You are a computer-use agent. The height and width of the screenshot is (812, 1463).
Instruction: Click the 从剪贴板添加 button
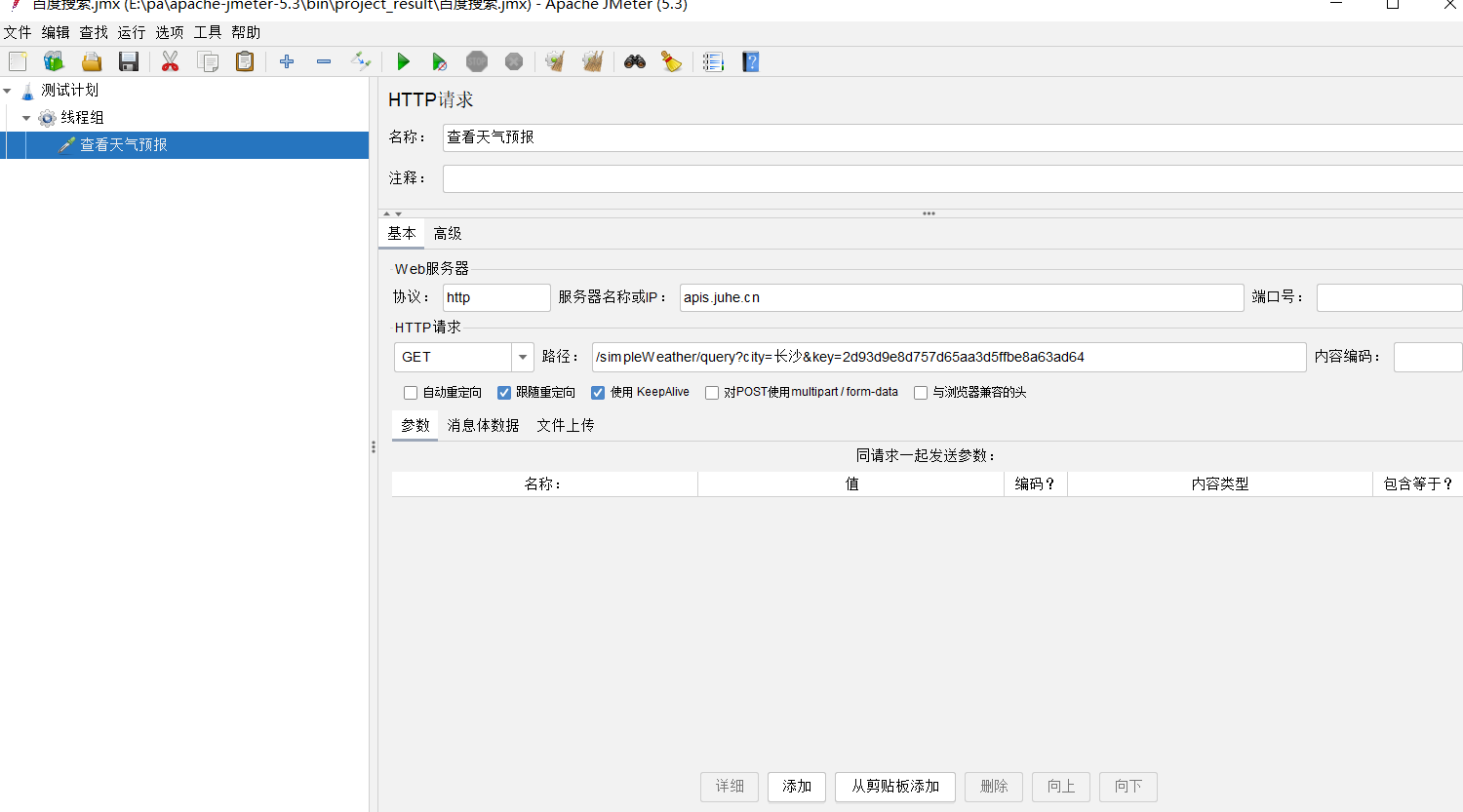click(x=894, y=787)
